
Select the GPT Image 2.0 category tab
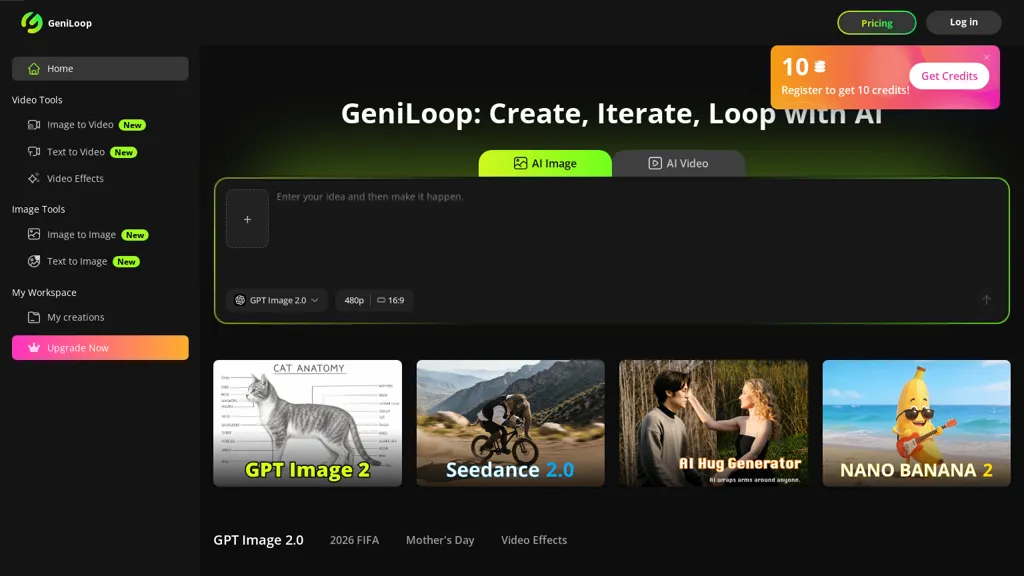tap(259, 540)
